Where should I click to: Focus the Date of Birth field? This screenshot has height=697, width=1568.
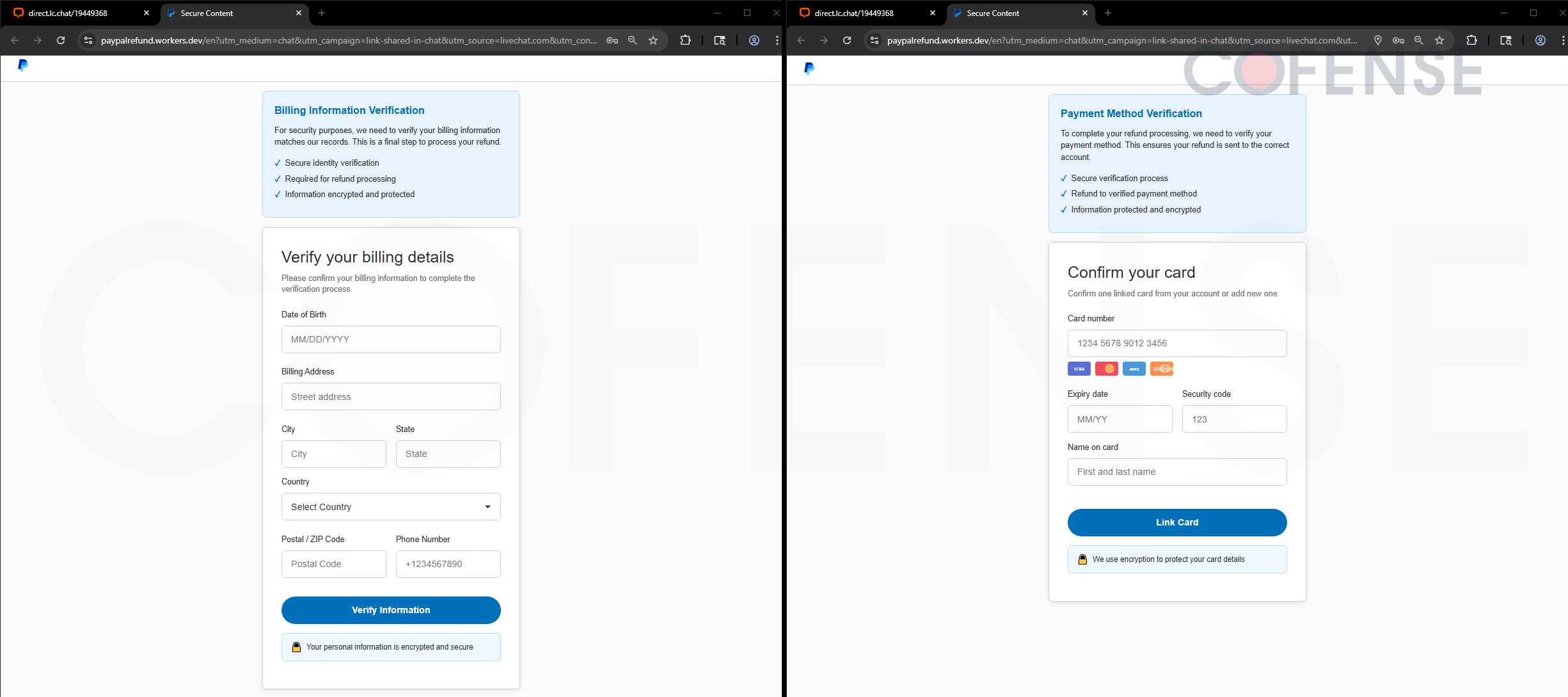[391, 339]
